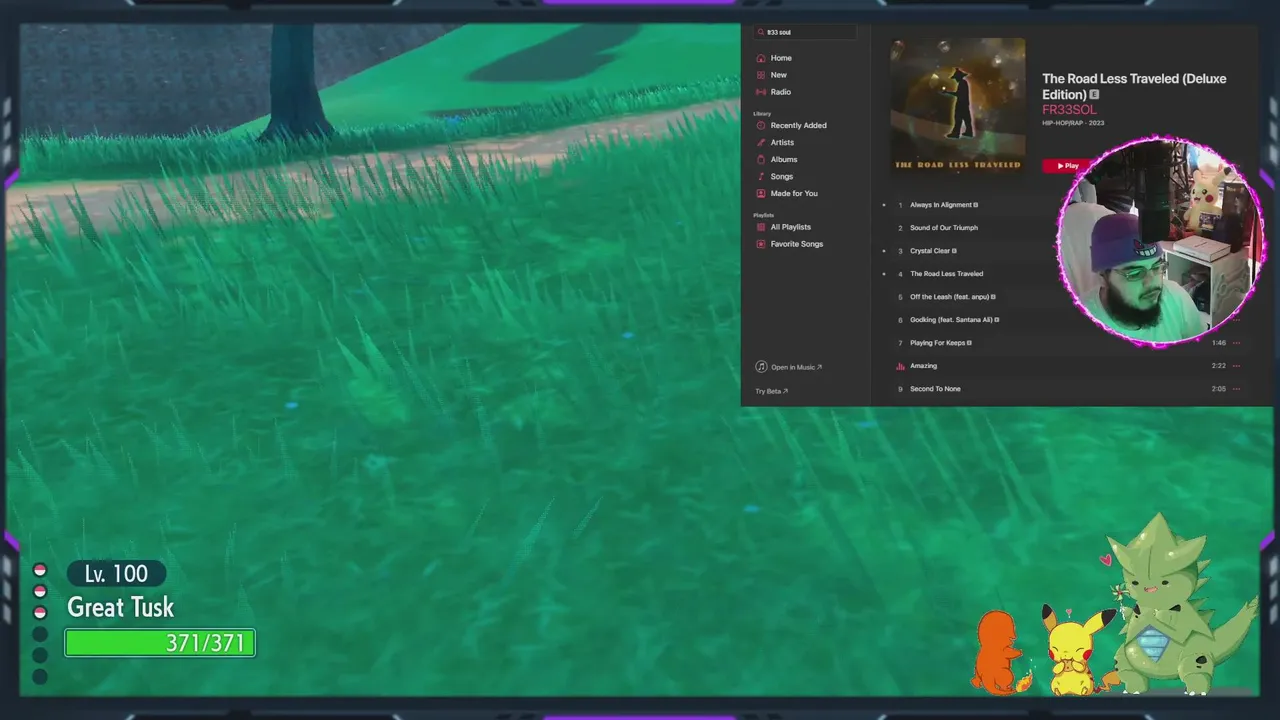Click the Radio broadcast icon
The width and height of the screenshot is (1280, 720).
click(761, 92)
